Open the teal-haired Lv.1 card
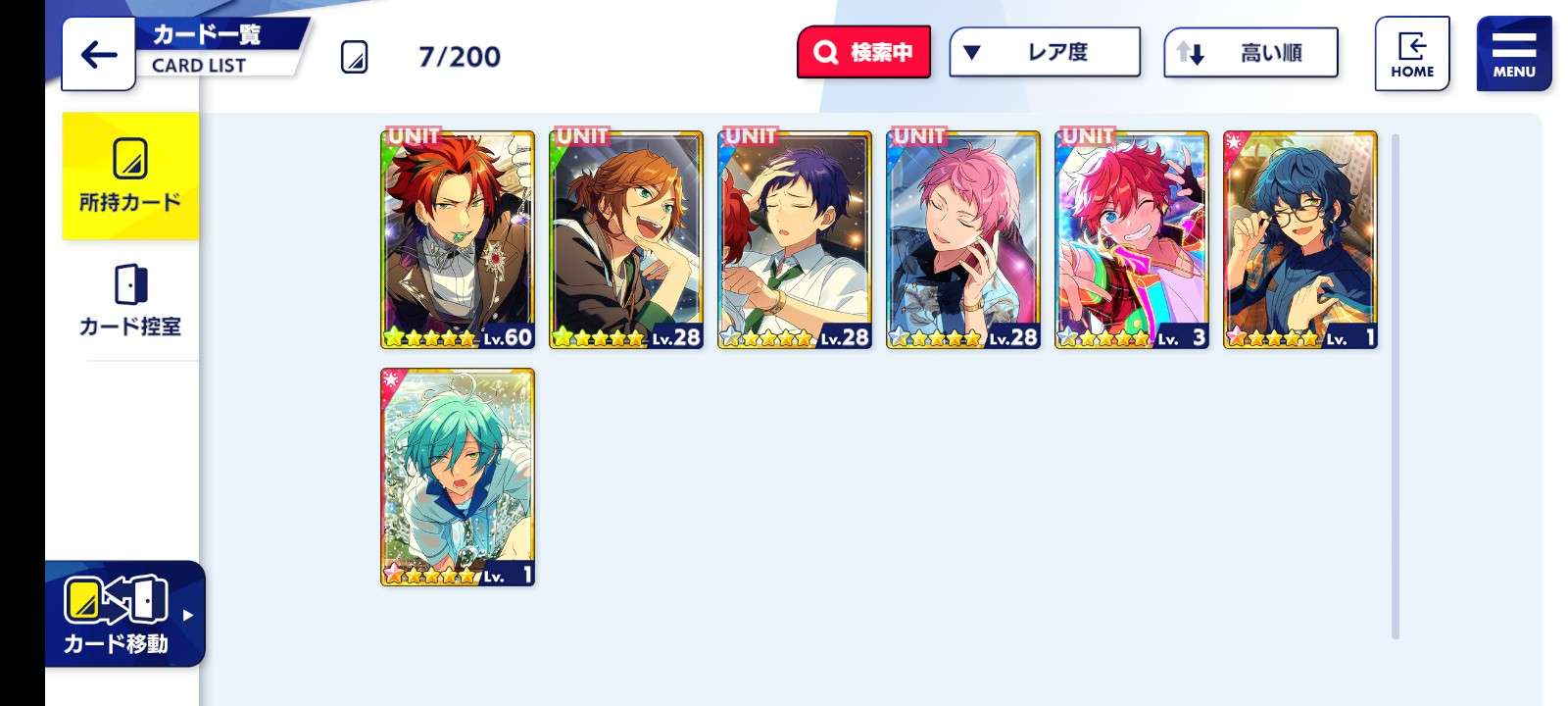This screenshot has height=706, width=1568. (458, 478)
